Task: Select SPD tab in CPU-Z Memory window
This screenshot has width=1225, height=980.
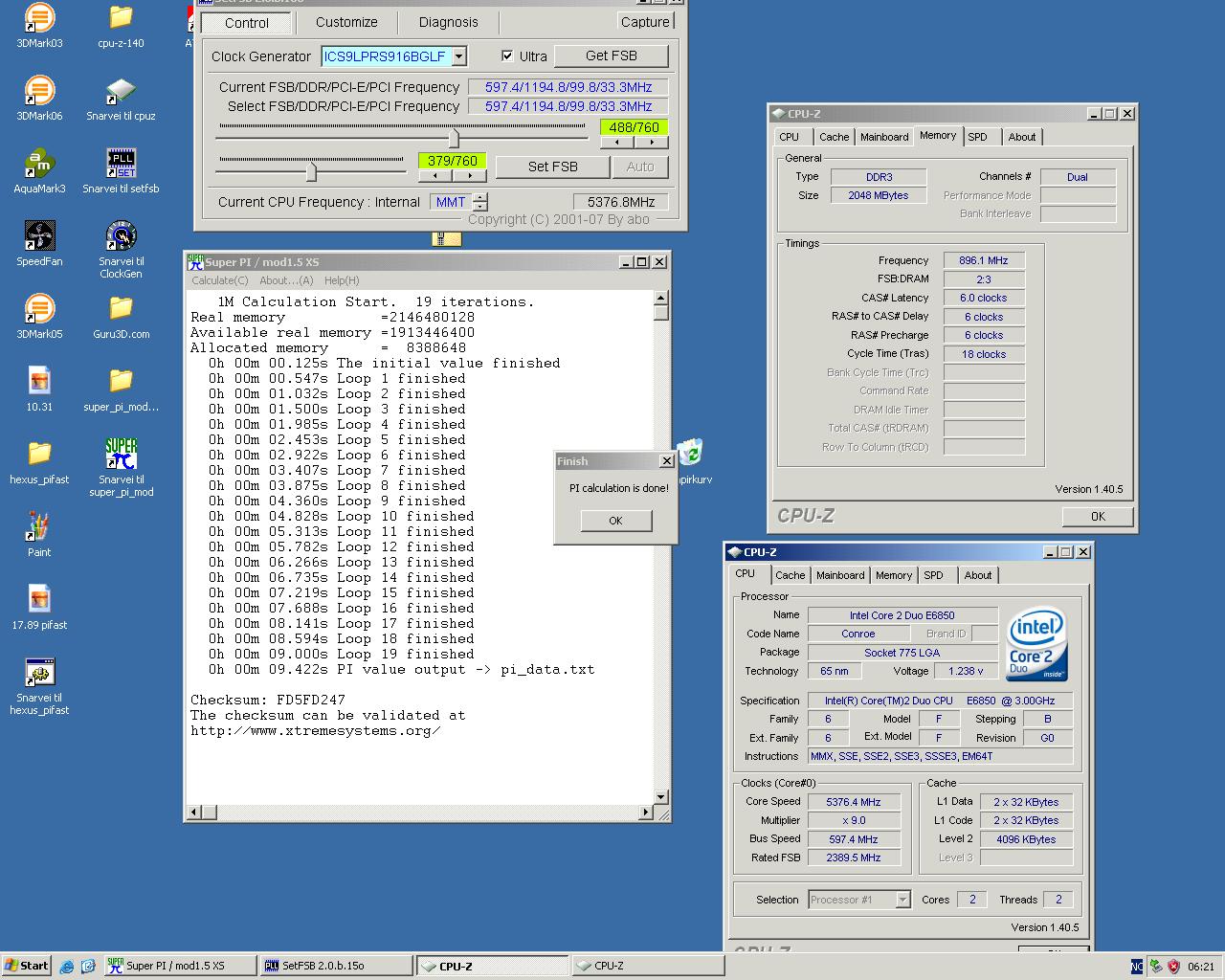Action: (977, 137)
